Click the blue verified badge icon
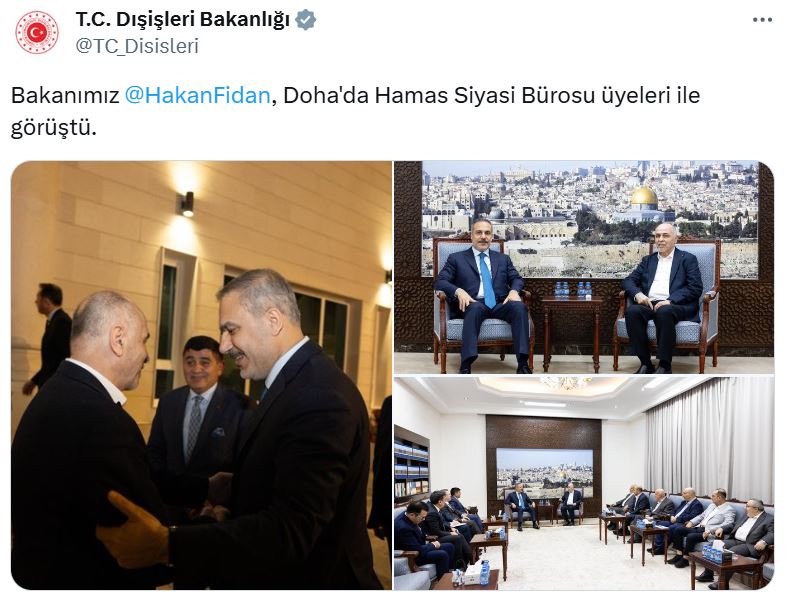 pyautogui.click(x=306, y=20)
